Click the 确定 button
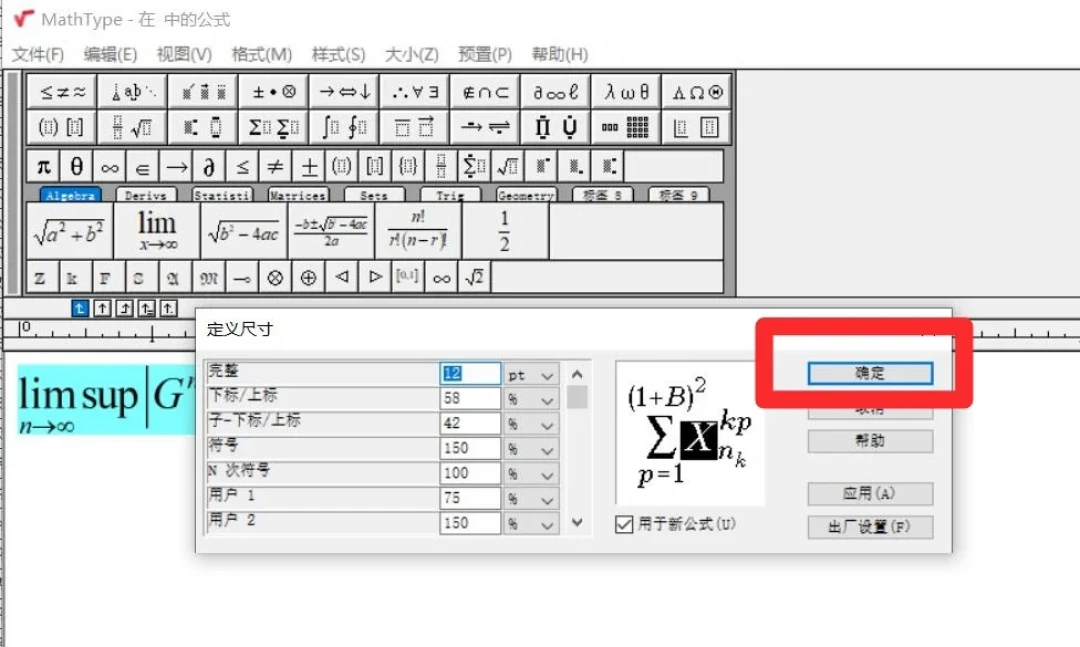1080x647 pixels. tap(870, 373)
